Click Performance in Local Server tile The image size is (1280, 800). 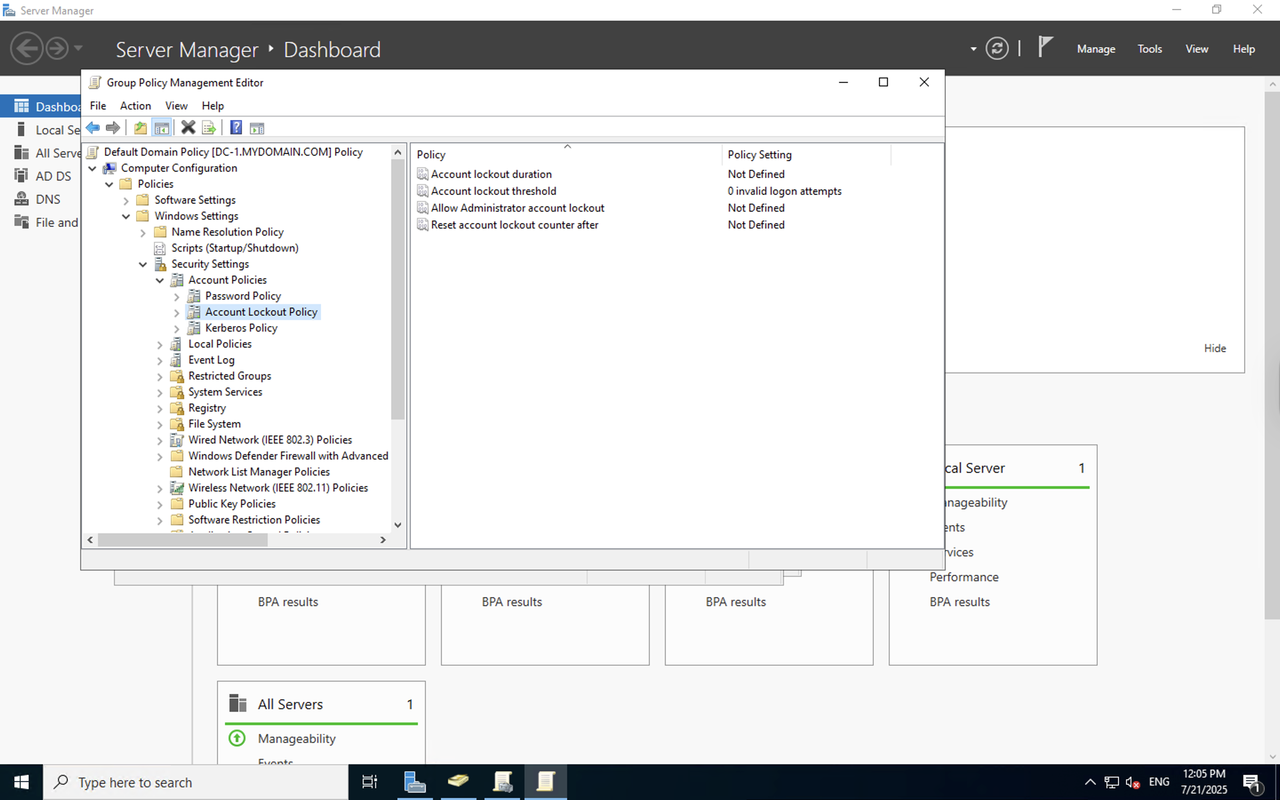point(964,577)
